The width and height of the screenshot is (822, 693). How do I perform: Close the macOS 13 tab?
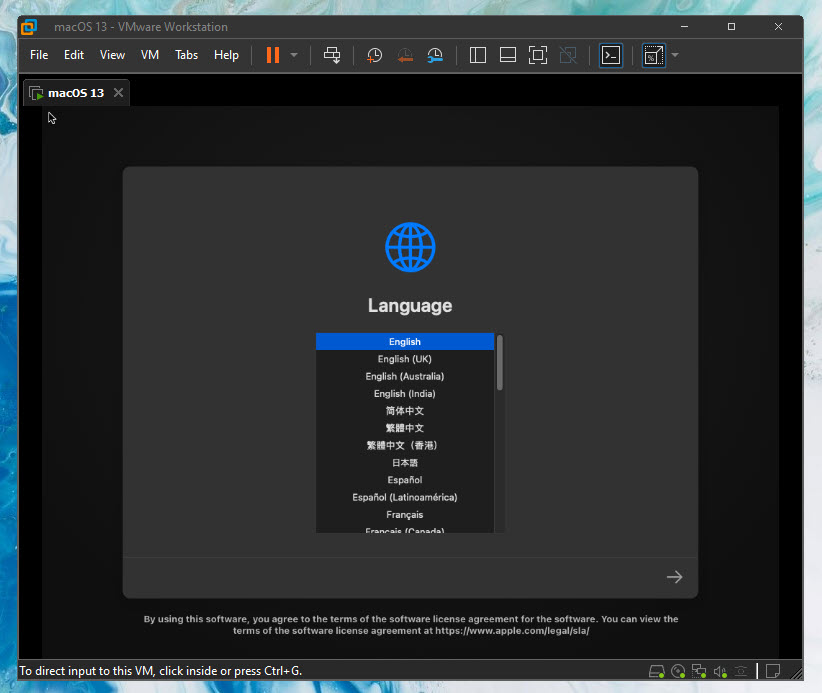coord(118,93)
